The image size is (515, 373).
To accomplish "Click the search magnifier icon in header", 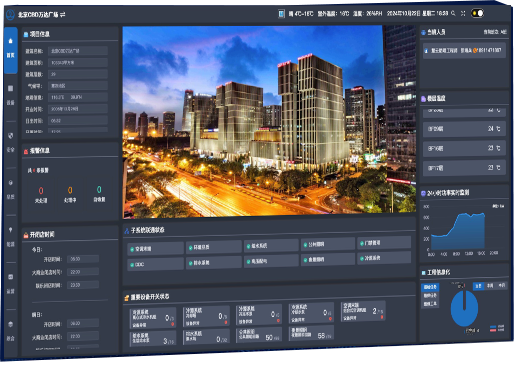I will pyautogui.click(x=453, y=13).
